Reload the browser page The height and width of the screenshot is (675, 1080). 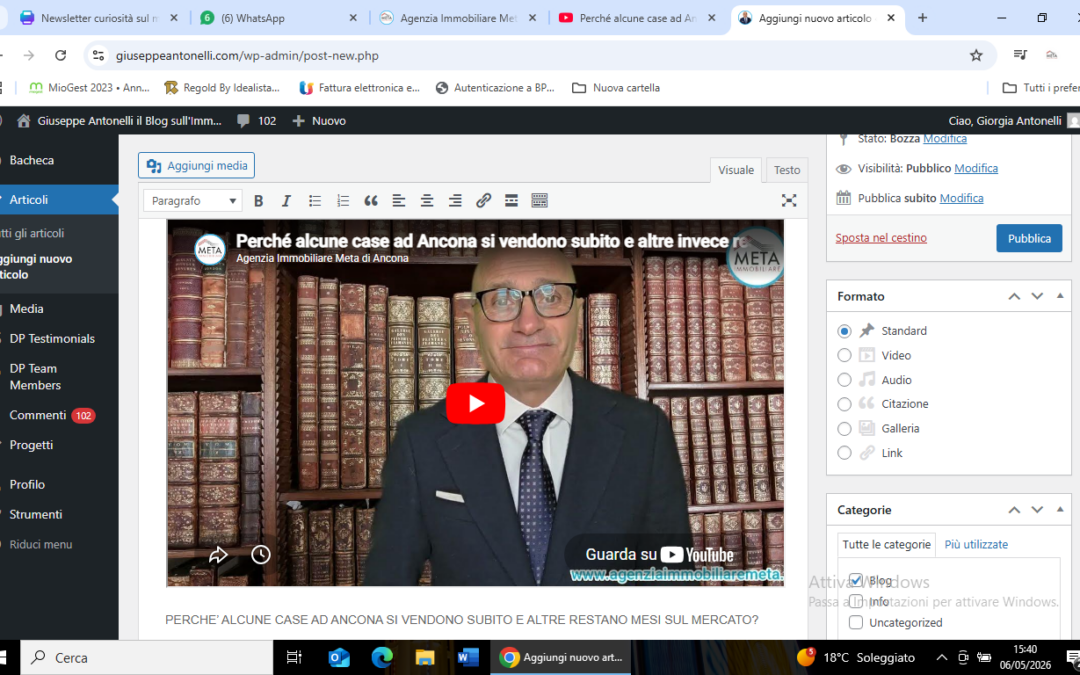tap(61, 55)
